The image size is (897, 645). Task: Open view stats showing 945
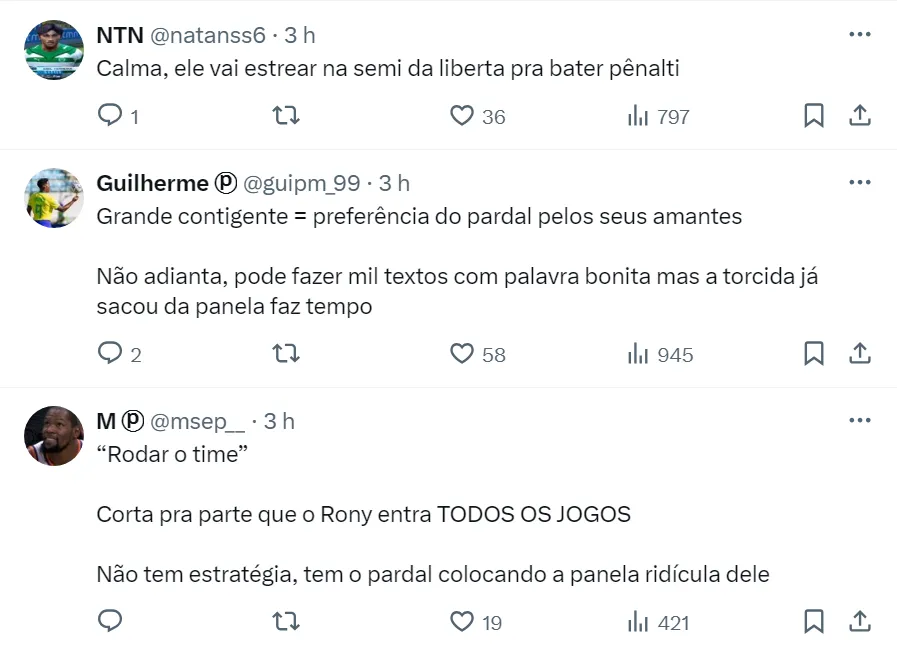pos(658,354)
